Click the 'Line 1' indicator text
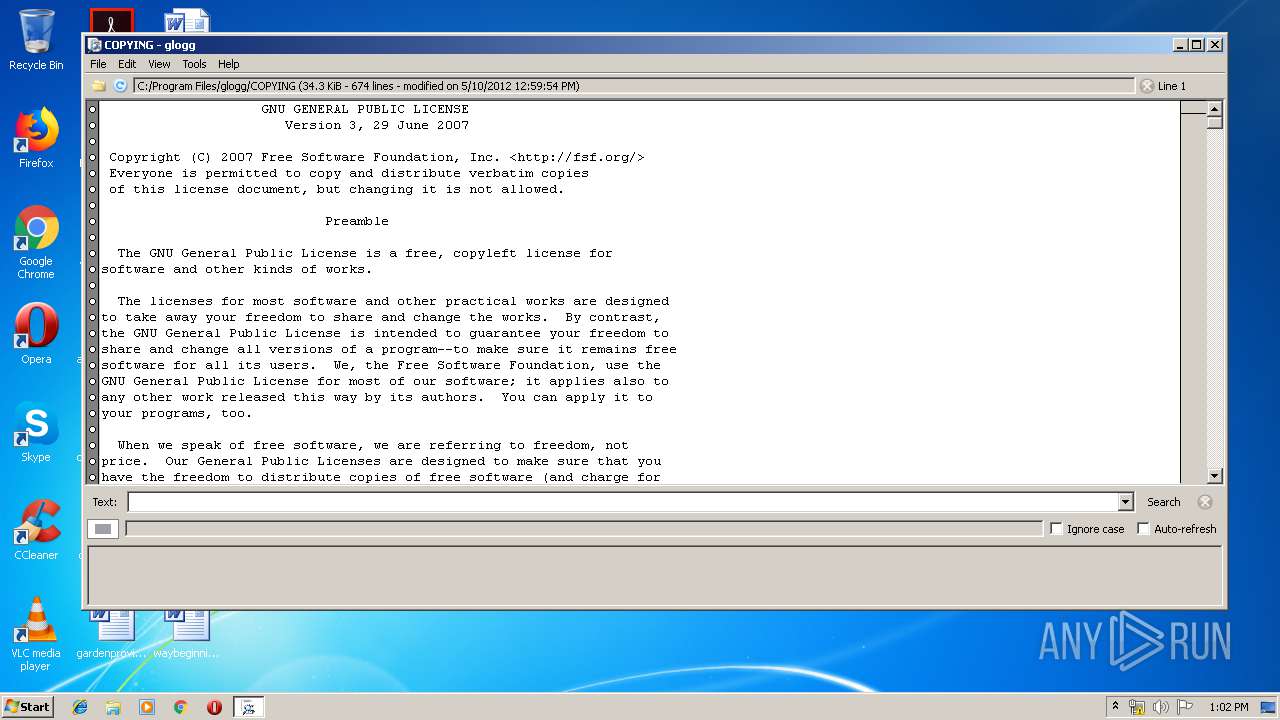1280x720 pixels. point(1172,86)
